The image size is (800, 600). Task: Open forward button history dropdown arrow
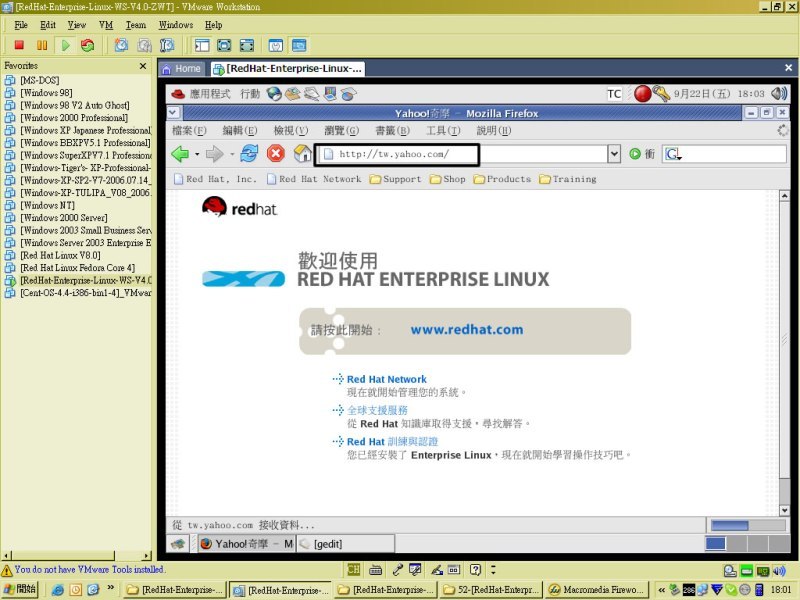point(232,154)
